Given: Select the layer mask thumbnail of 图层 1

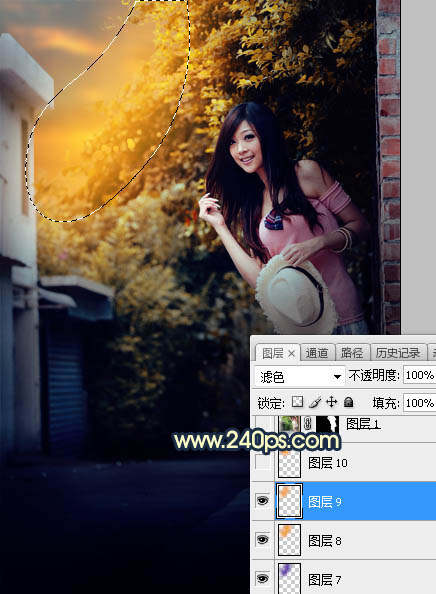Looking at the screenshot, I should (x=327, y=424).
